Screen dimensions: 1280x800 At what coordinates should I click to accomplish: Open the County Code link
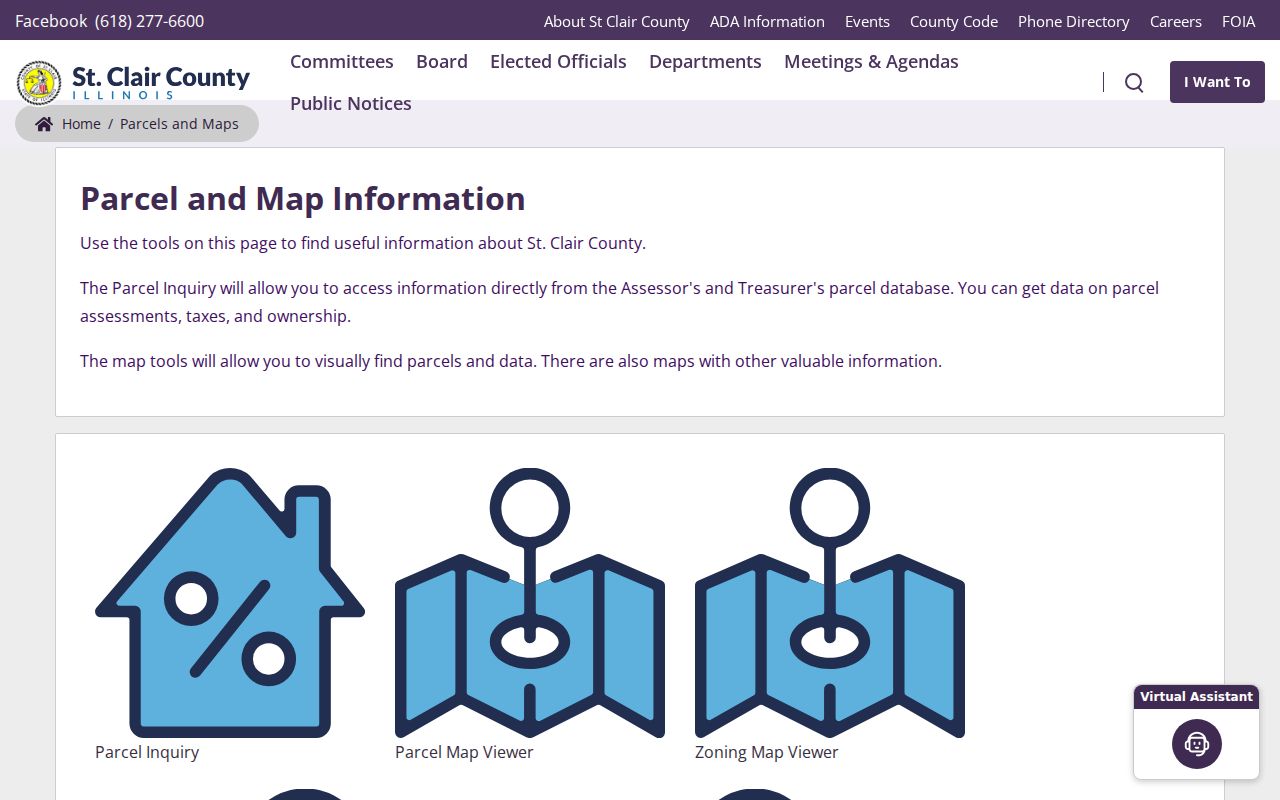(954, 21)
